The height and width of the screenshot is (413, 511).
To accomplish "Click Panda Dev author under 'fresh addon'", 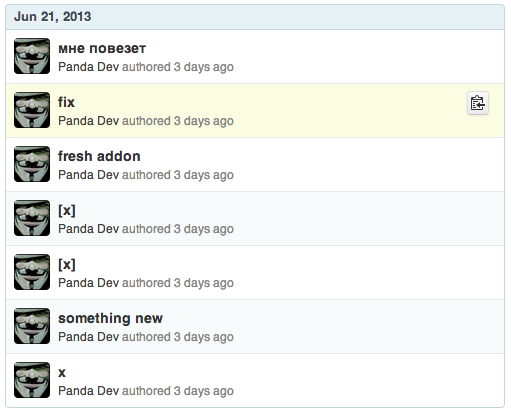I will click(89, 175).
